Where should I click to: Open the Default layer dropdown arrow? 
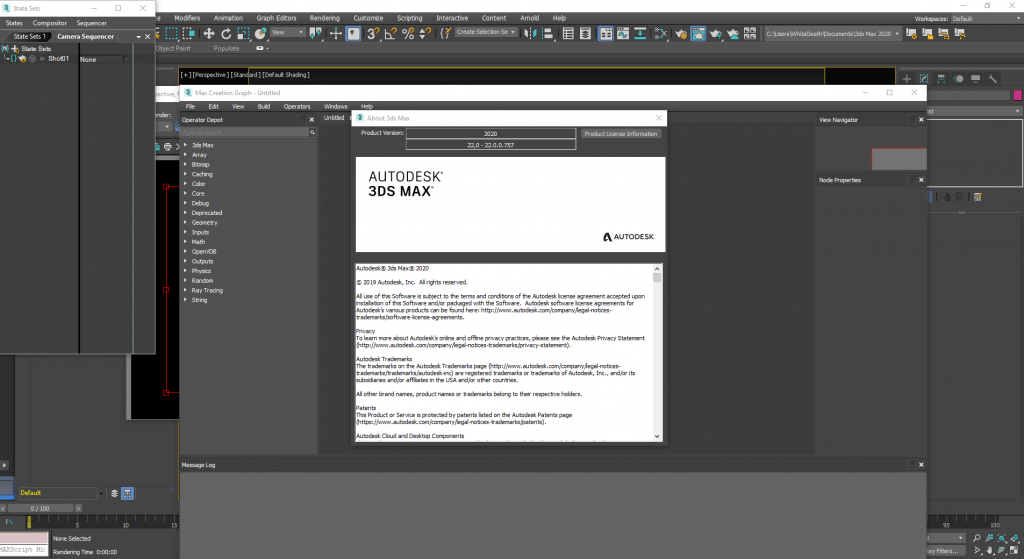point(101,494)
